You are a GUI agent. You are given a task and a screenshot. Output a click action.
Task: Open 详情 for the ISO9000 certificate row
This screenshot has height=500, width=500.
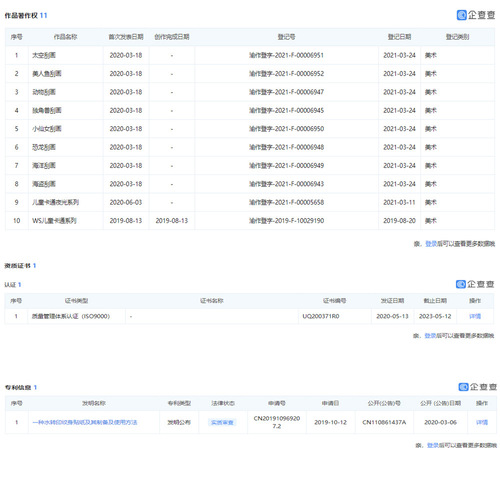pos(475,316)
